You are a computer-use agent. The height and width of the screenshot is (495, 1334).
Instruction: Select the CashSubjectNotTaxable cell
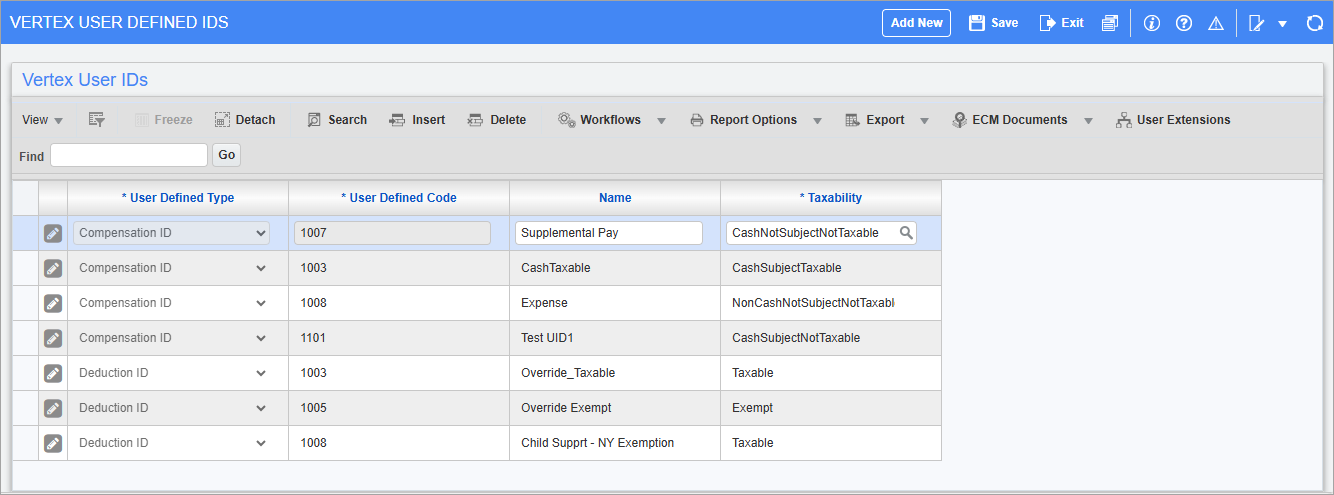tap(831, 338)
